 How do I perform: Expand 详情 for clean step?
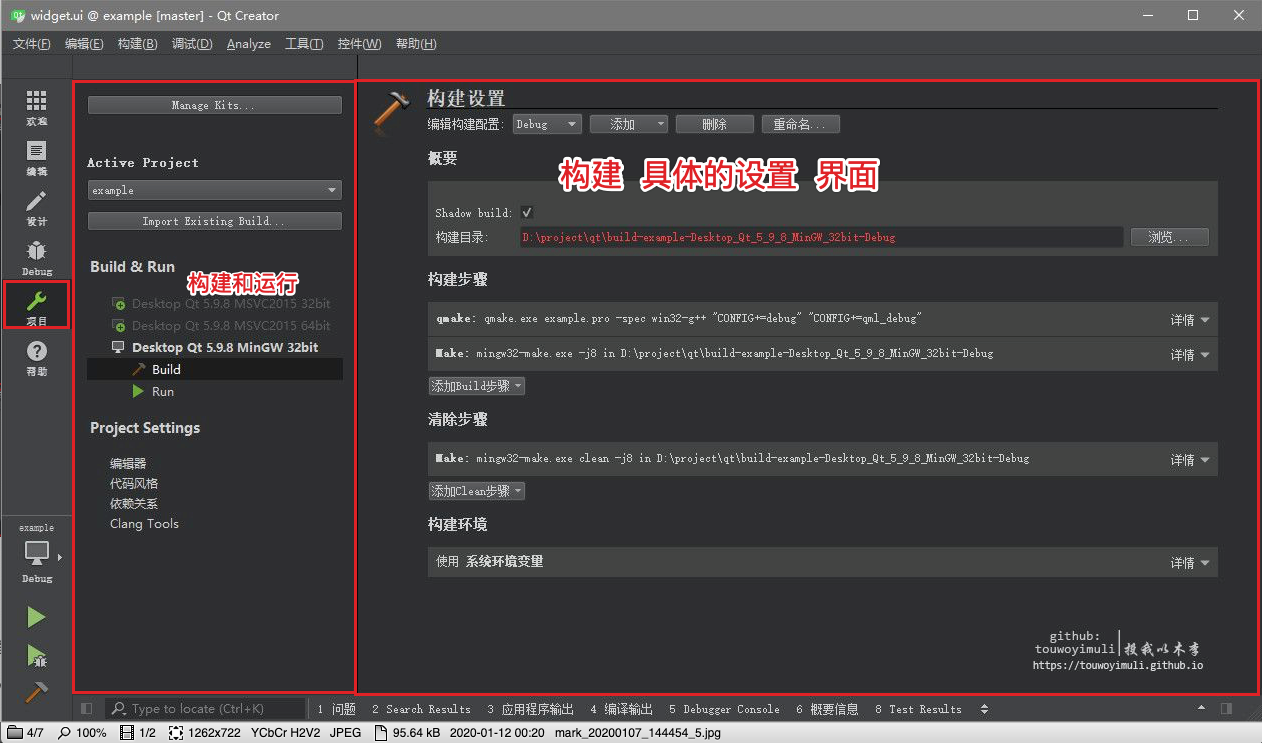1190,460
